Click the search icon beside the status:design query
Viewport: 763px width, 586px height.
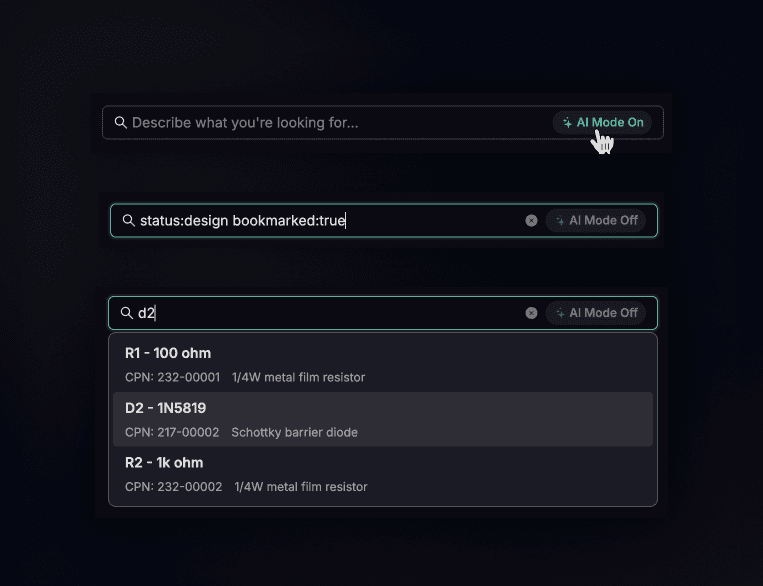point(129,221)
